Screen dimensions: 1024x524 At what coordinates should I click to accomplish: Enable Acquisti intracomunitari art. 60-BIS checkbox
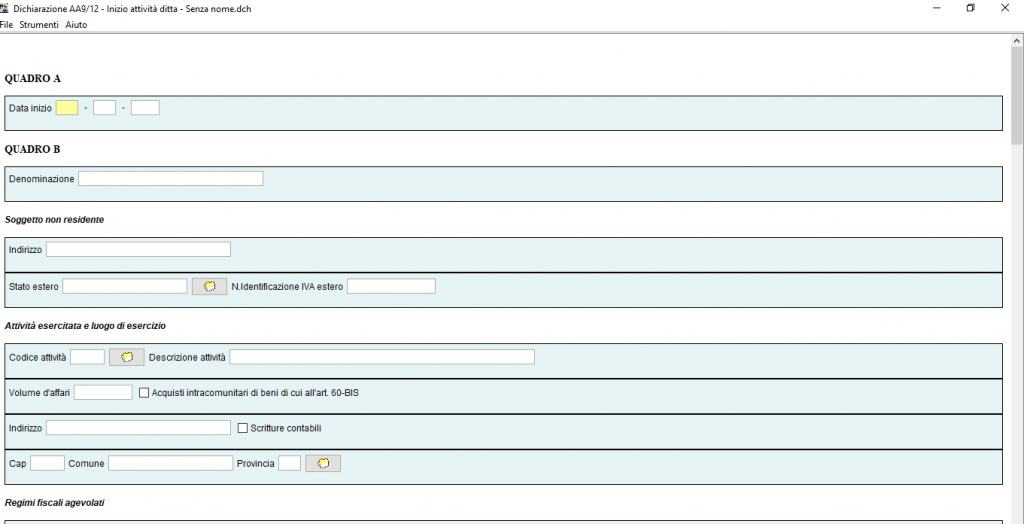click(x=144, y=393)
